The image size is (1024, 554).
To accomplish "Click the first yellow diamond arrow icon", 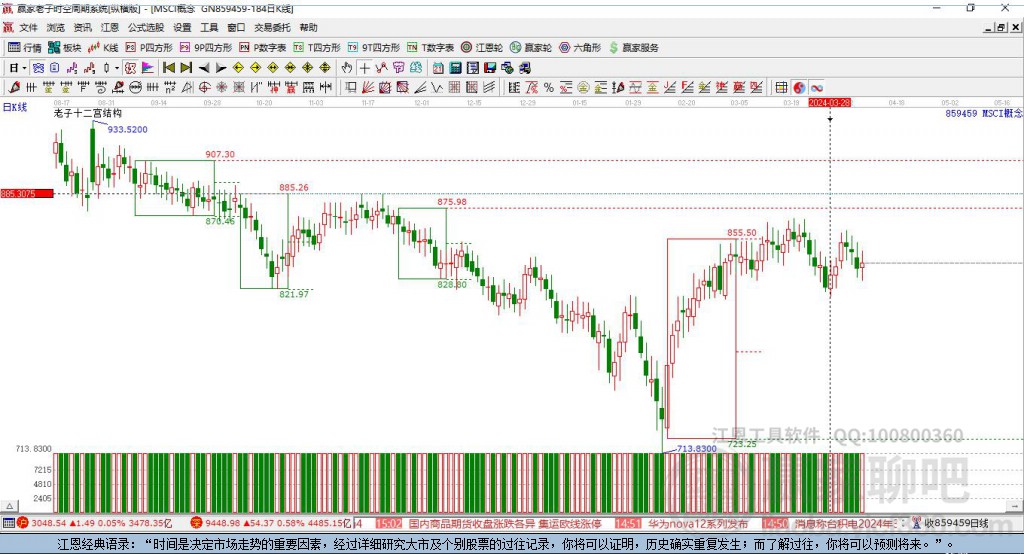I will point(238,68).
